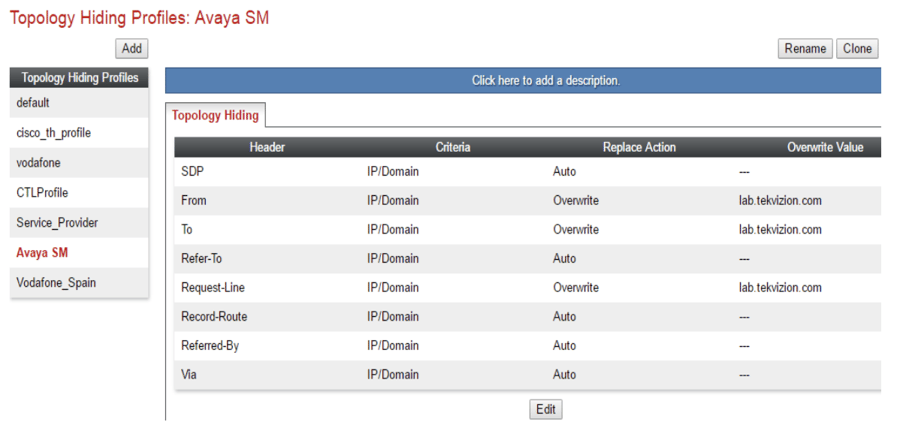Click the Referred-By header cell

click(x=210, y=346)
